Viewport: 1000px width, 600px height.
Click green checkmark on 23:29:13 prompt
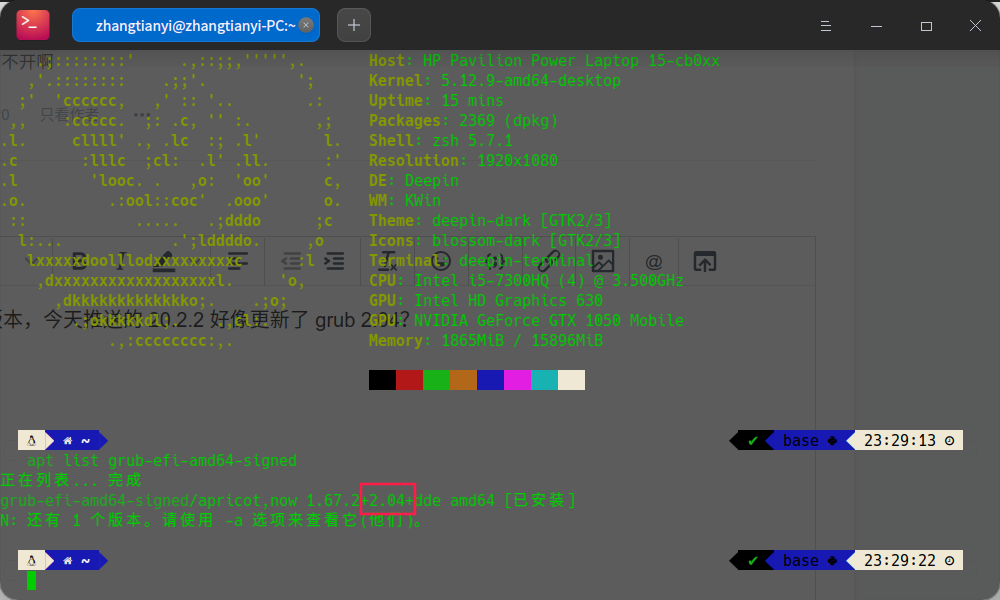point(753,441)
